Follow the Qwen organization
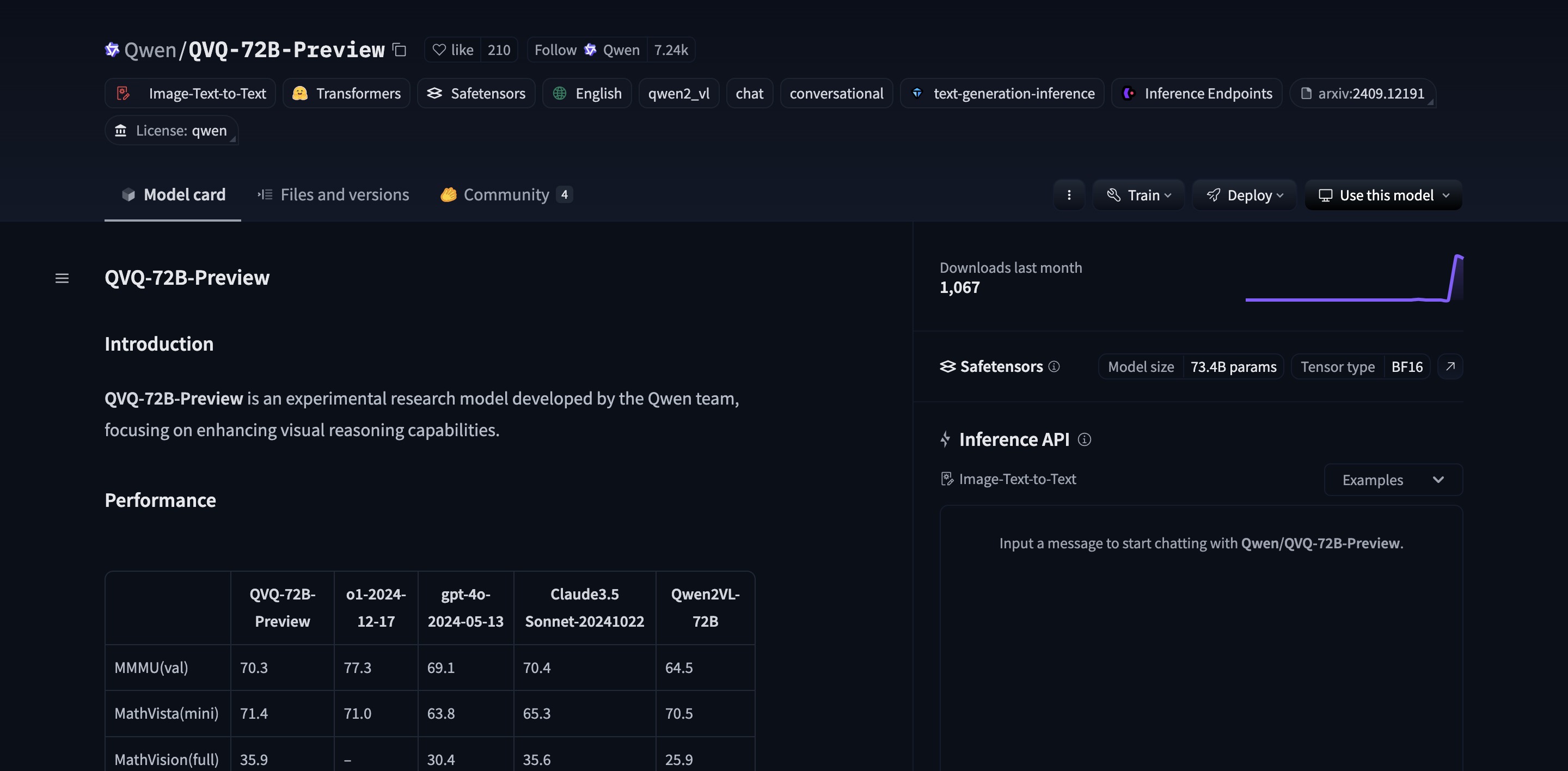 coord(587,50)
